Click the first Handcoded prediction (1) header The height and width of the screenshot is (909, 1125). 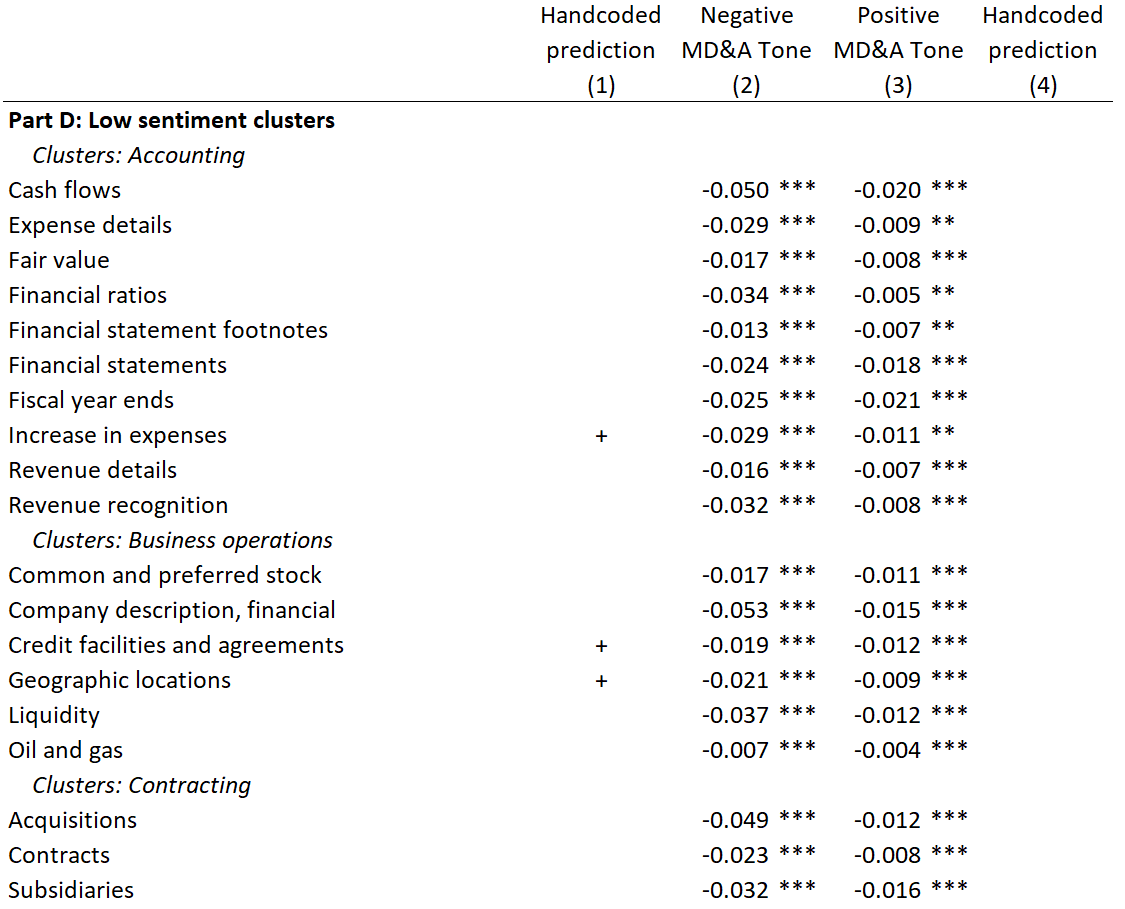click(601, 50)
